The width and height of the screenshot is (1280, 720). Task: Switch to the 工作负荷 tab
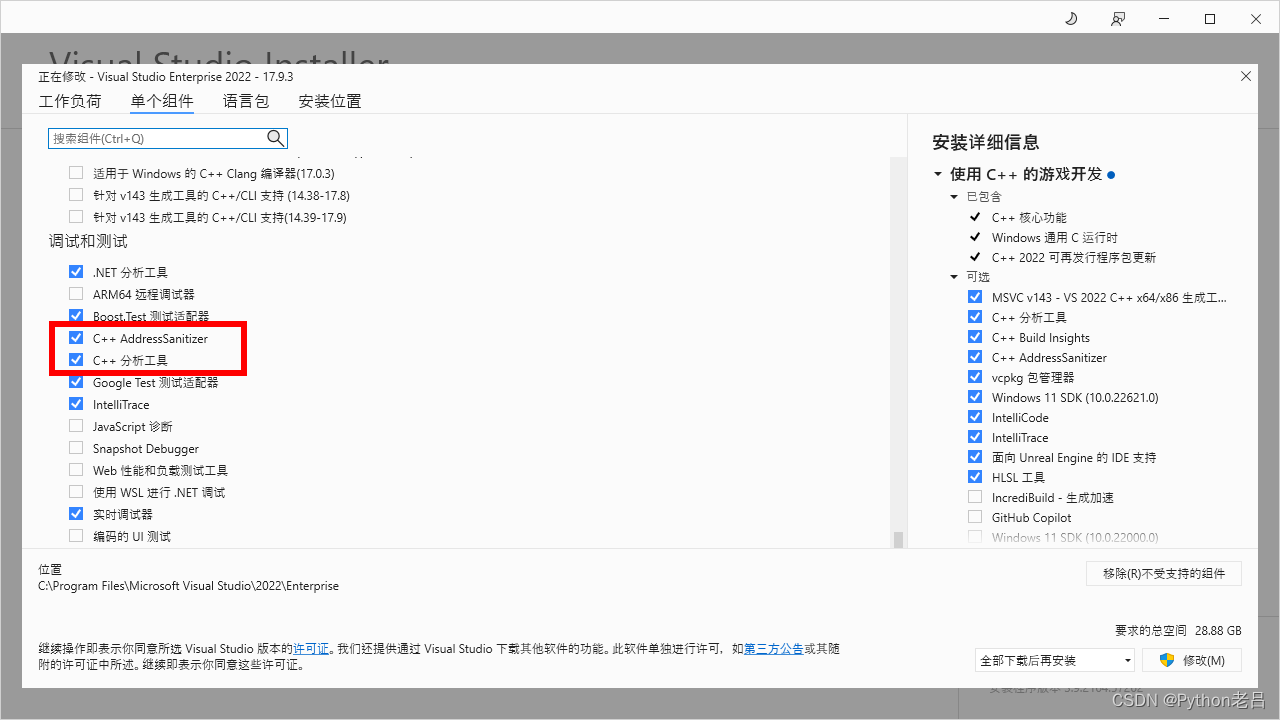click(70, 101)
